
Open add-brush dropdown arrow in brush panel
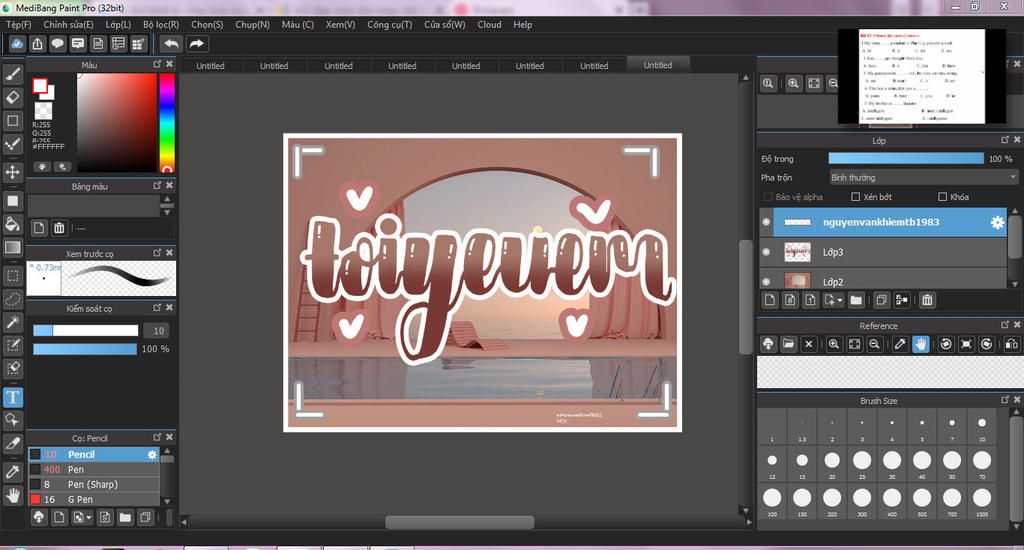[89, 518]
